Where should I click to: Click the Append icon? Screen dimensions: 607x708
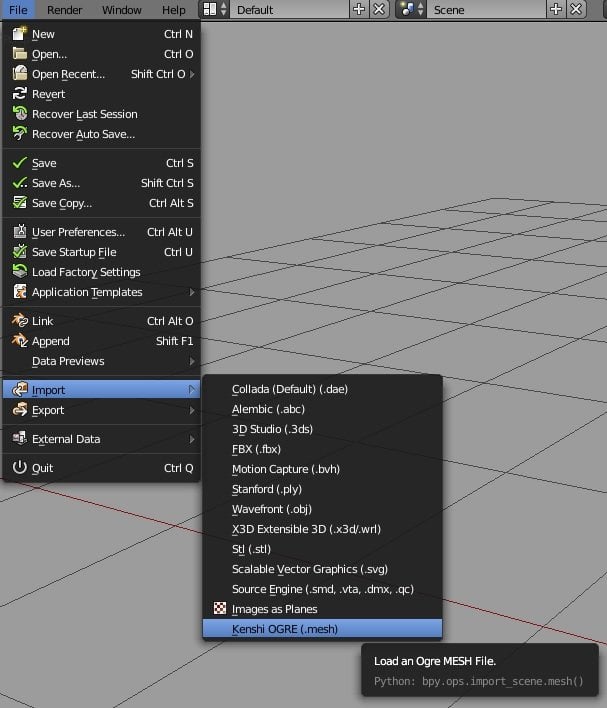(19, 340)
